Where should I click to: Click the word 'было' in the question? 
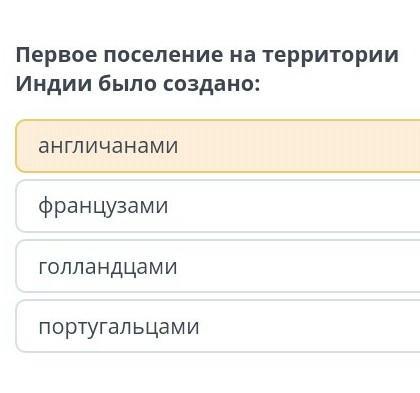[x=127, y=84]
